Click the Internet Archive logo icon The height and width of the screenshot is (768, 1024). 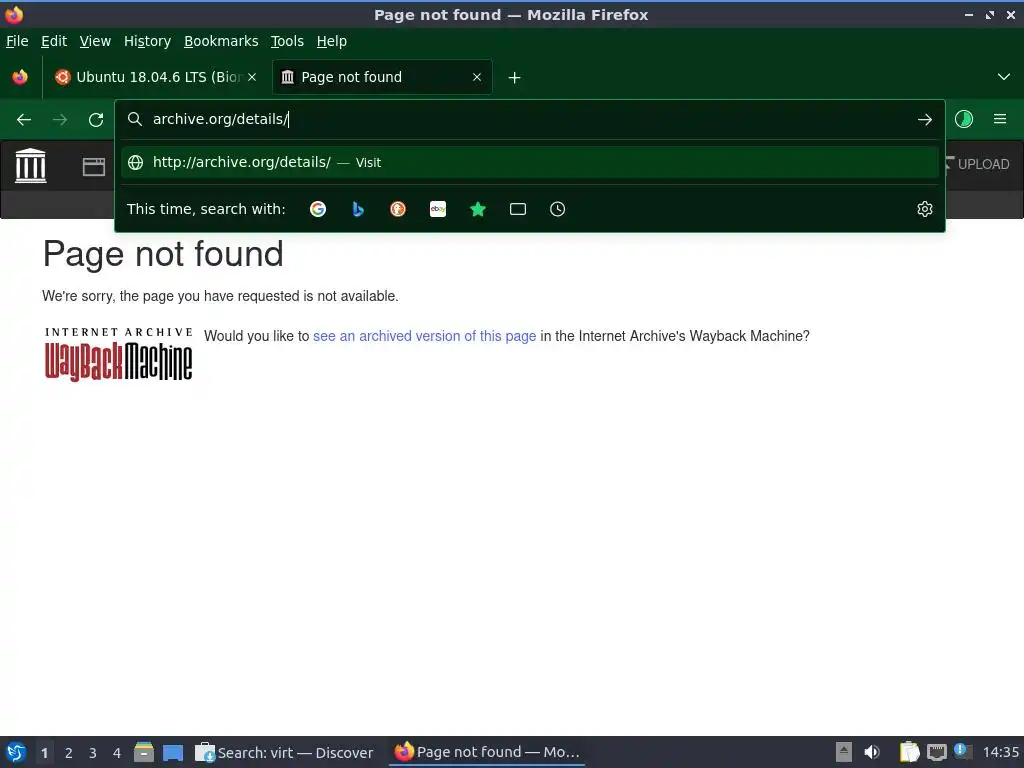[31, 165]
